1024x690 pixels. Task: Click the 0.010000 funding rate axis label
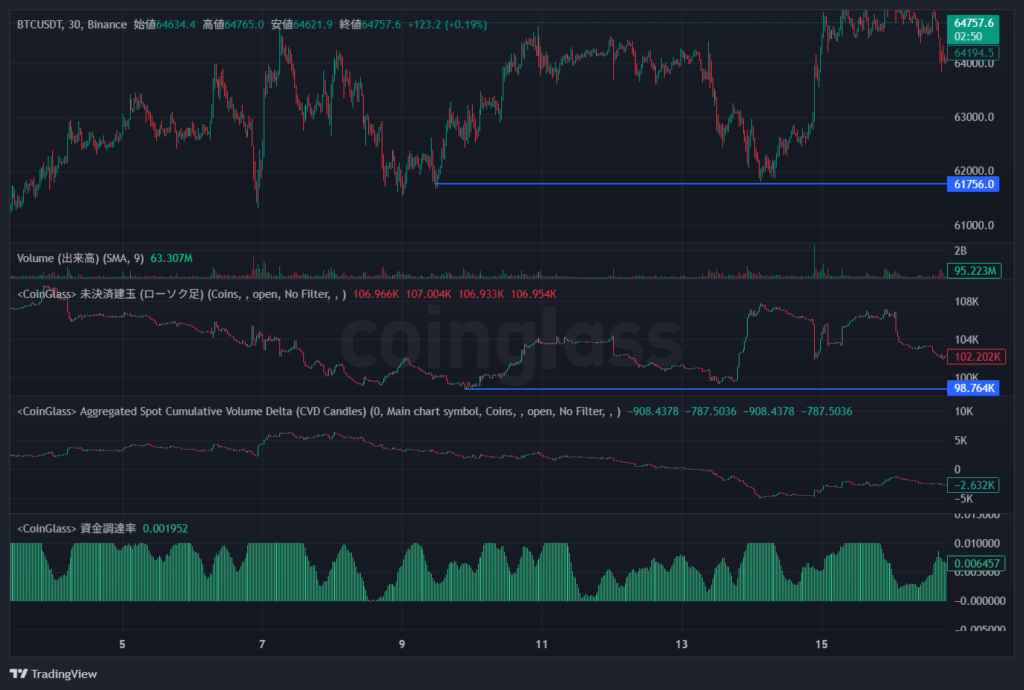(977, 543)
